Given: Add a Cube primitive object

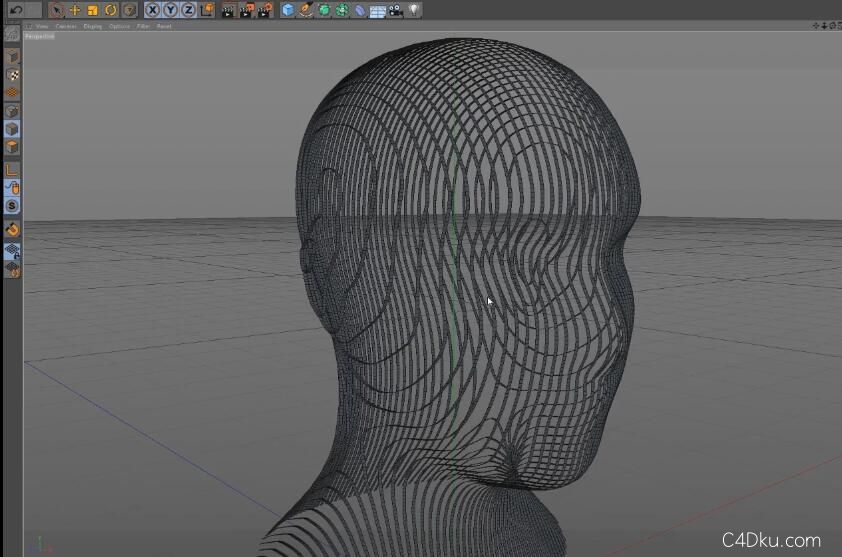Looking at the screenshot, I should [288, 10].
